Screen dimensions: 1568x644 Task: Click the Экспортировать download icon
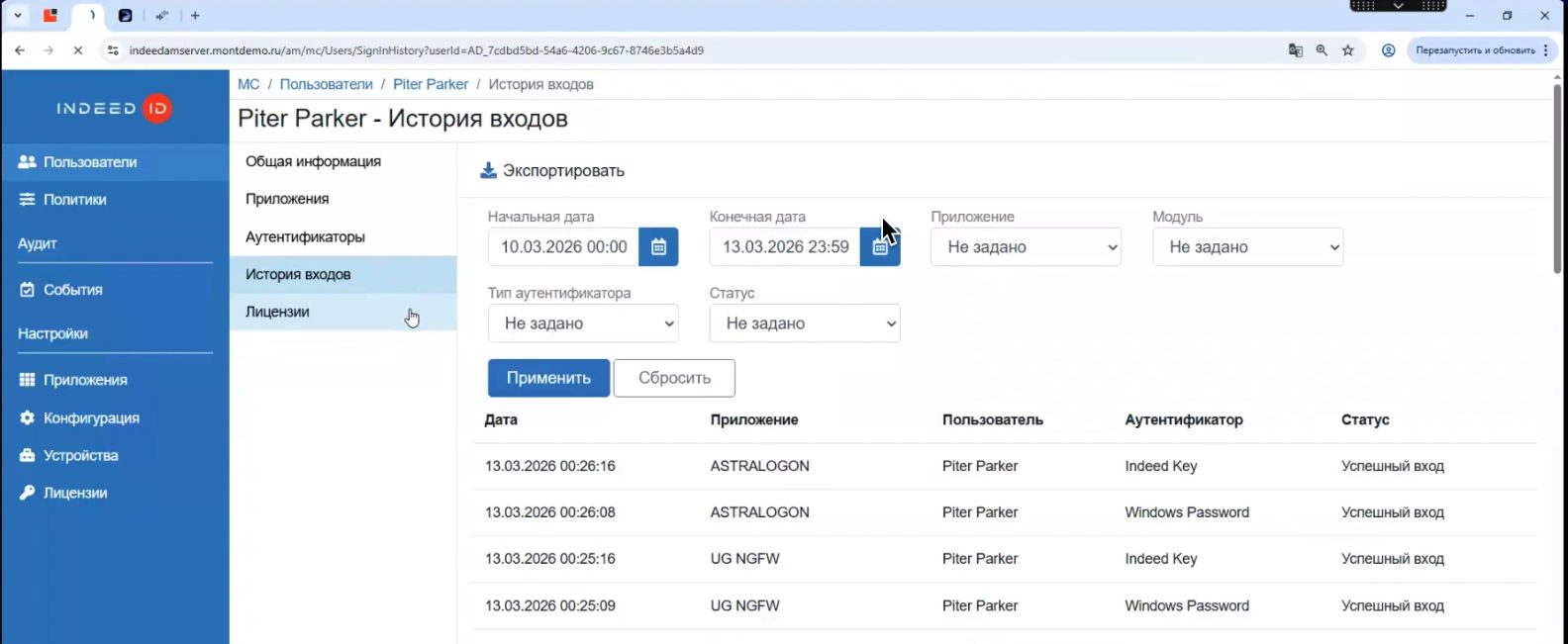click(x=488, y=171)
